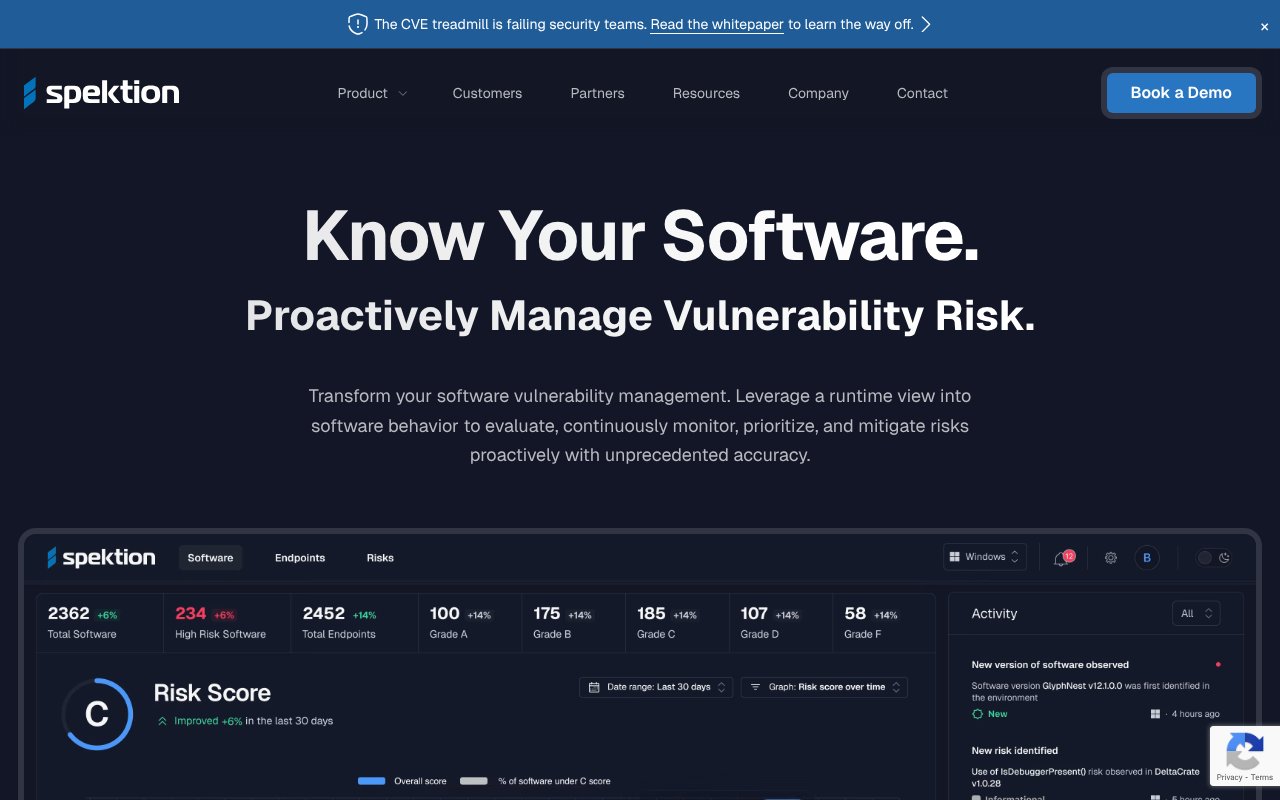Toggle the dark mode switch
The image size is (1280, 800).
[1213, 558]
